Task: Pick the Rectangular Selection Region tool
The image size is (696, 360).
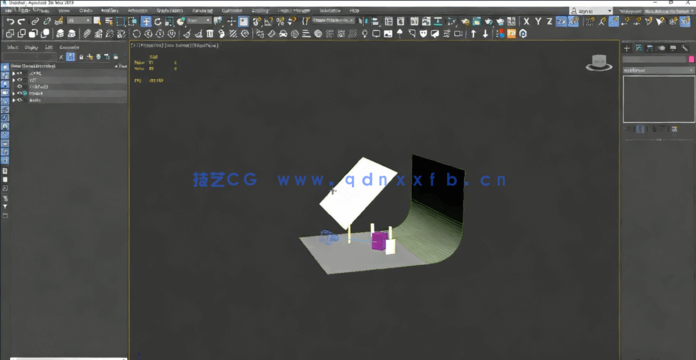Action: click(x=120, y=21)
